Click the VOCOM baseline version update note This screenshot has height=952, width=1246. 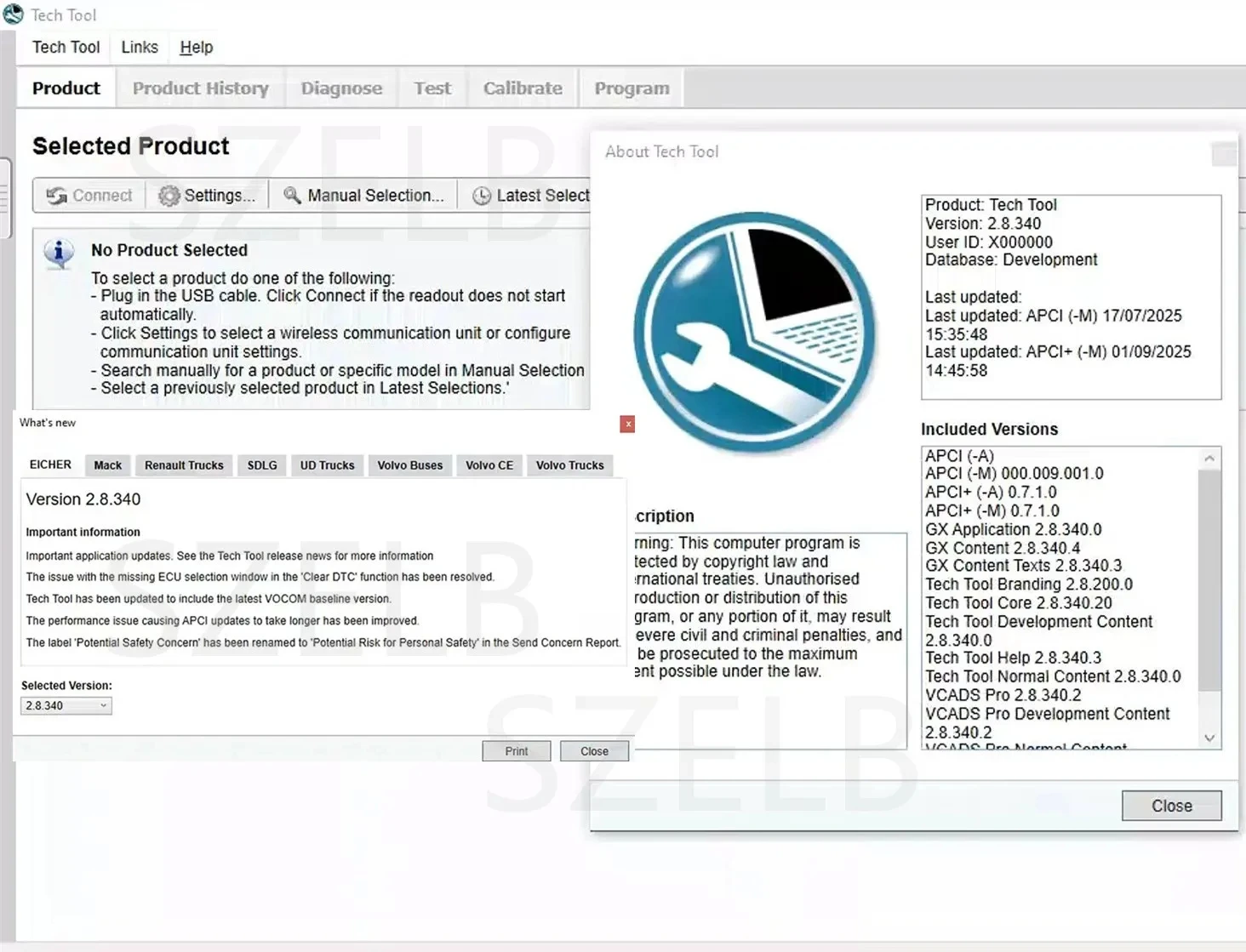[x=209, y=599]
